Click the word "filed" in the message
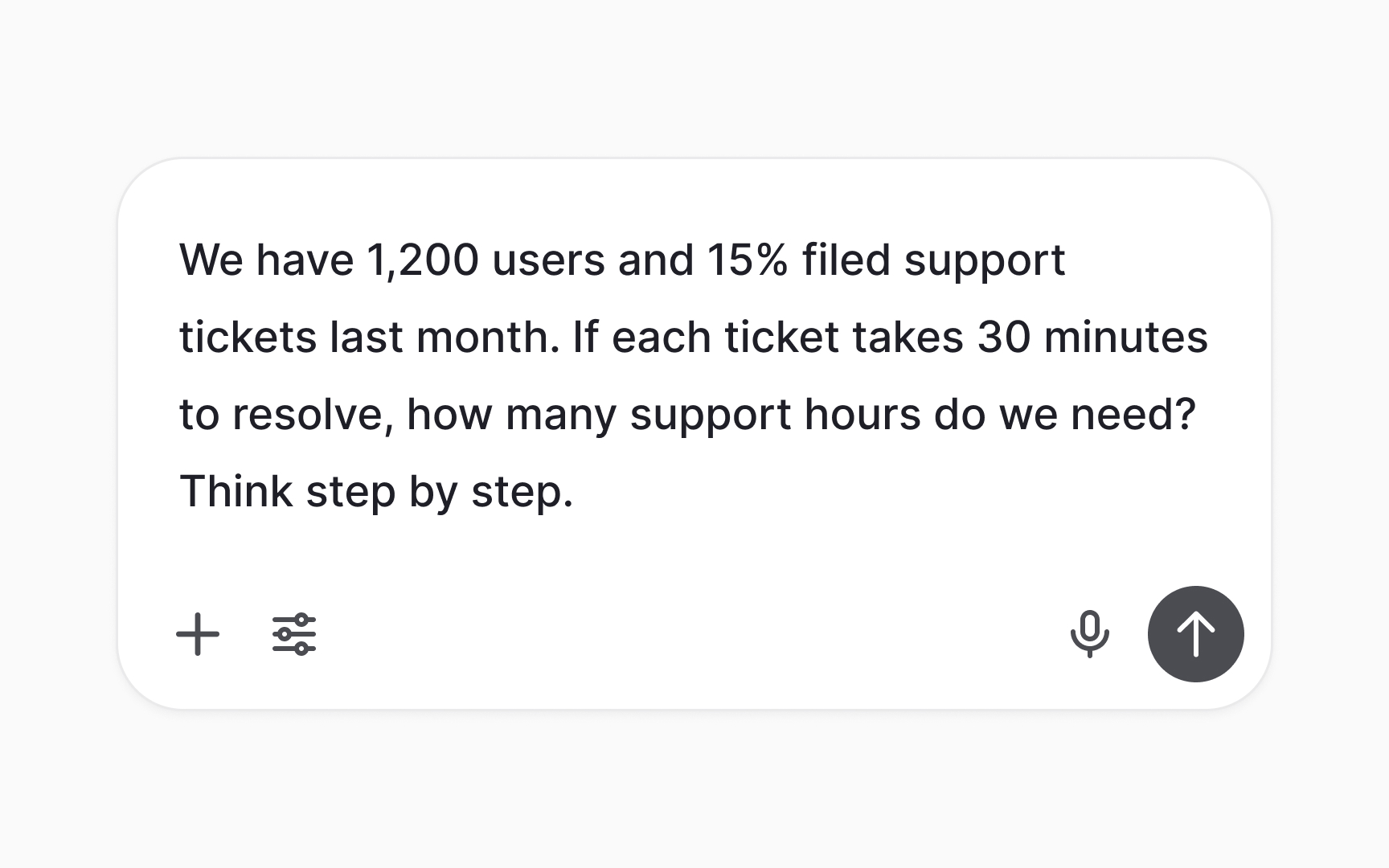This screenshot has height=868, width=1389. click(846, 260)
